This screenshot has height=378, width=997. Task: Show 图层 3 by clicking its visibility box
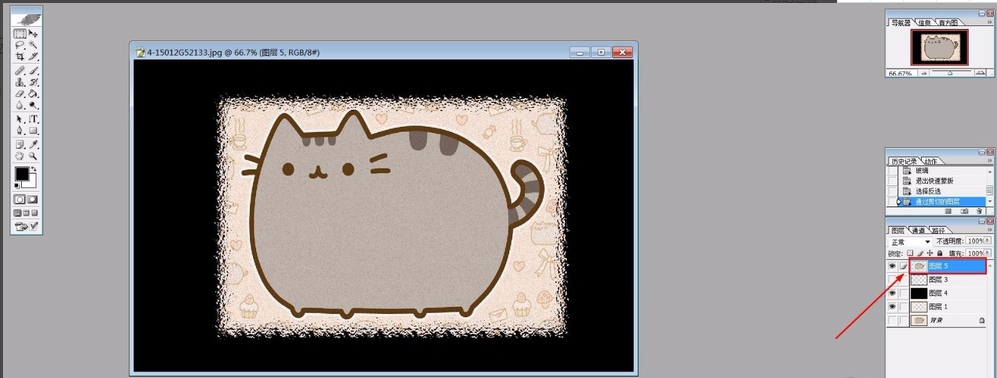pos(892,279)
